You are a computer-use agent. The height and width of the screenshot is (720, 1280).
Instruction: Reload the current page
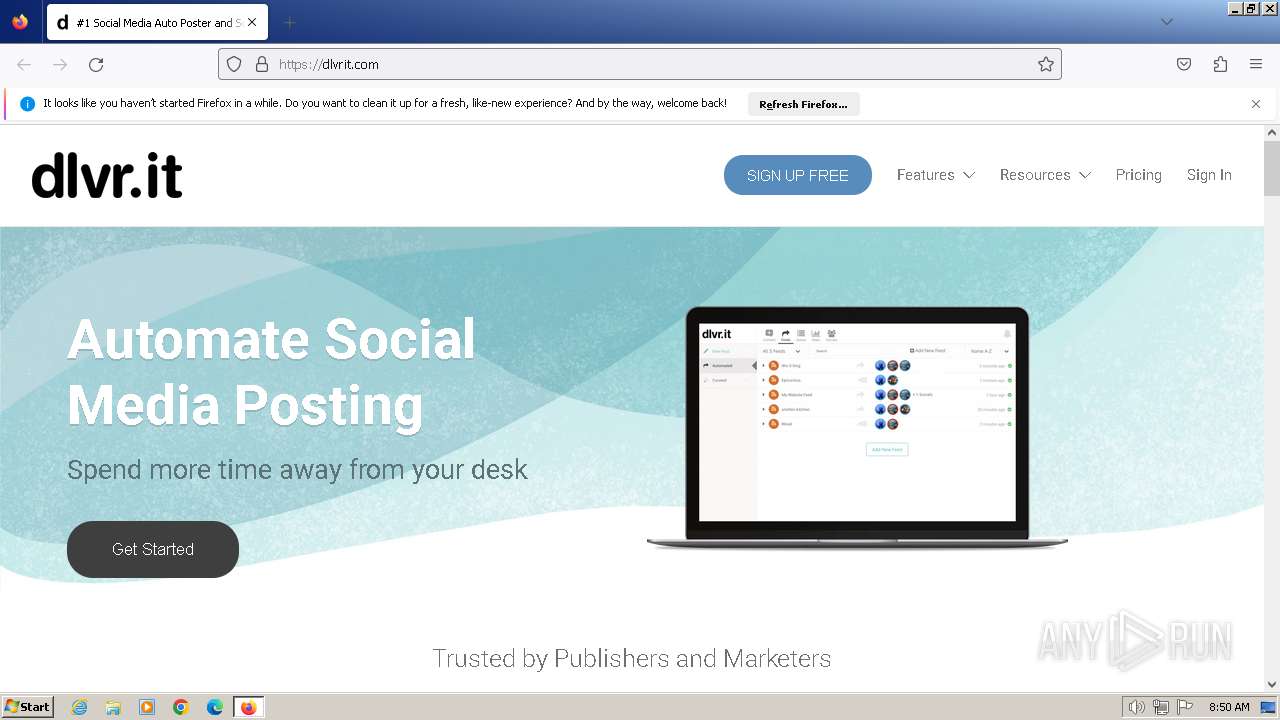pyautogui.click(x=96, y=64)
